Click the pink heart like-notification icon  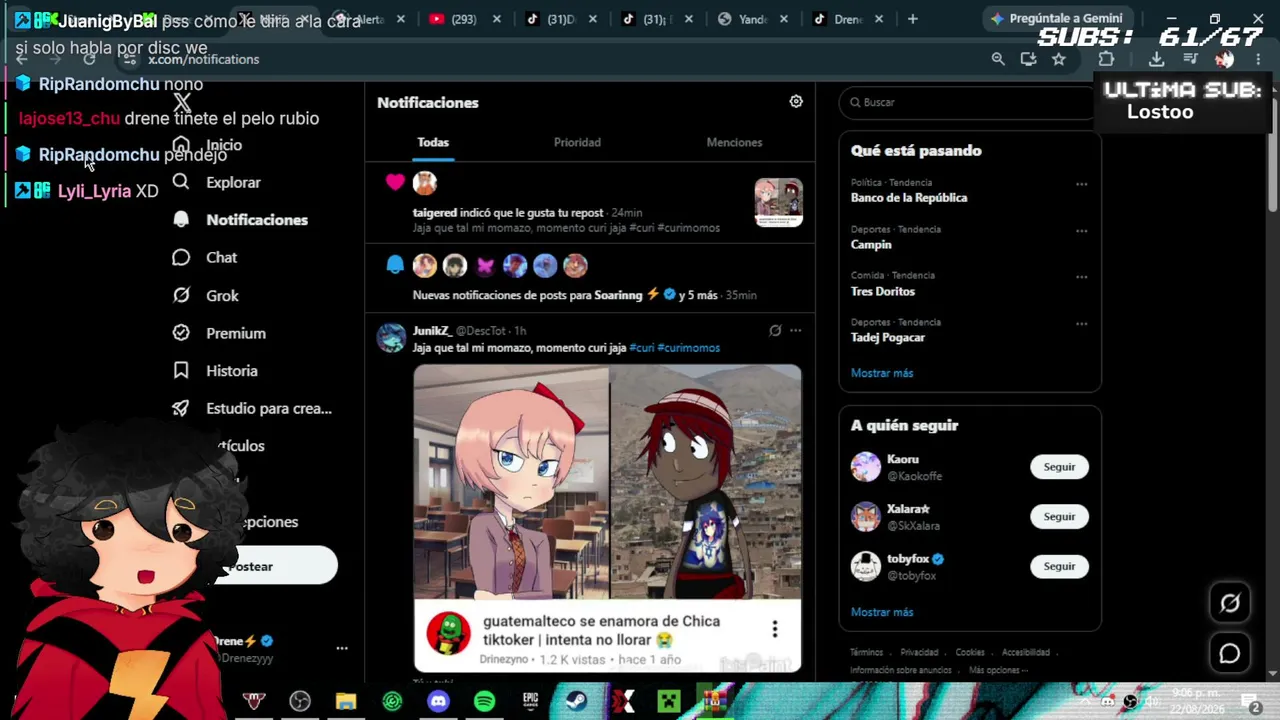[x=395, y=182]
